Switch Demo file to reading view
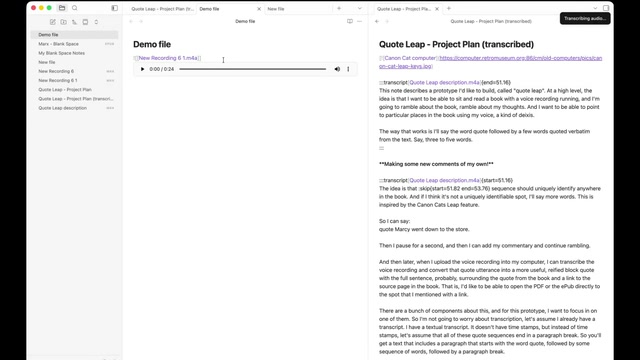640x360 pixels. click(350, 21)
